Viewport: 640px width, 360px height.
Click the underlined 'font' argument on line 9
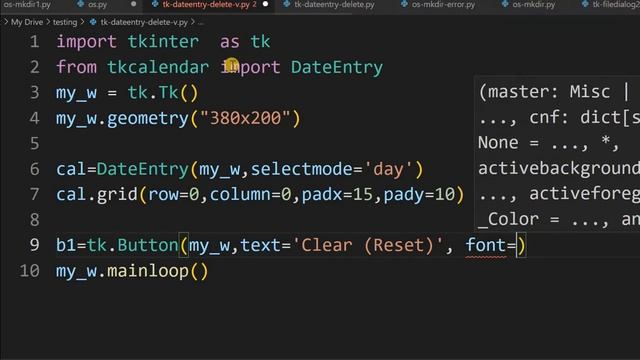pos(486,245)
